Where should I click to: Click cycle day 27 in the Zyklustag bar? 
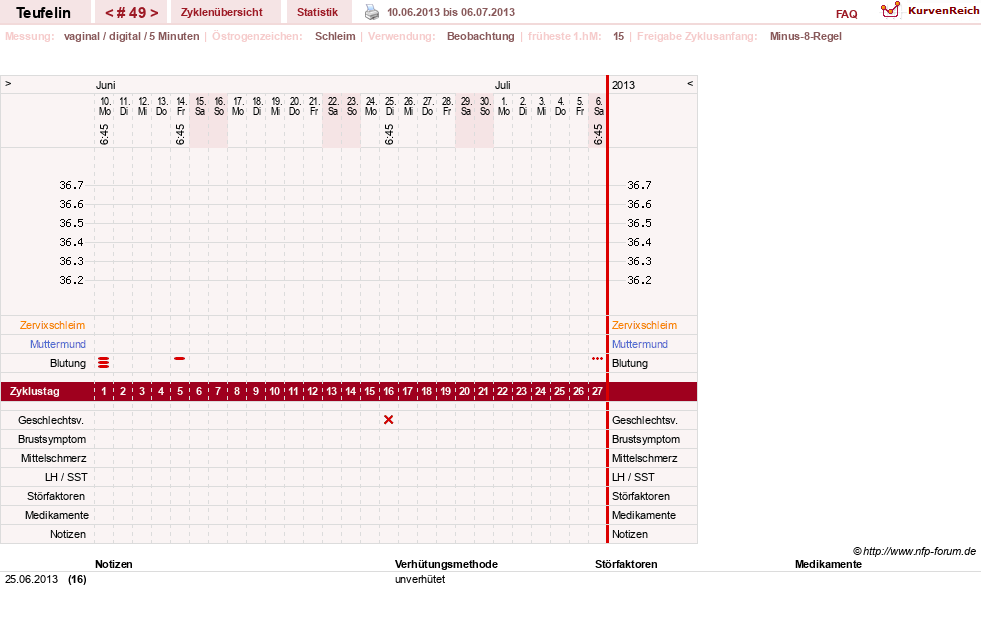point(597,392)
